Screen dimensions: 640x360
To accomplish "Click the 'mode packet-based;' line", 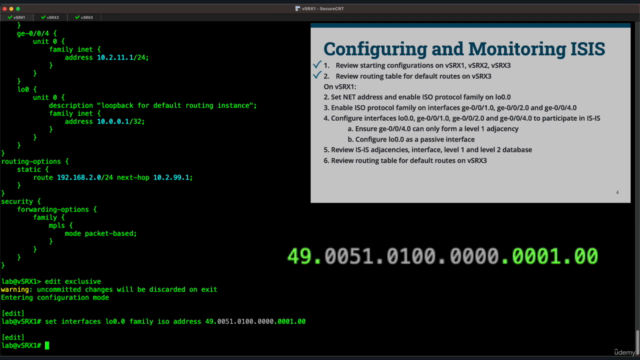I will [x=101, y=233].
